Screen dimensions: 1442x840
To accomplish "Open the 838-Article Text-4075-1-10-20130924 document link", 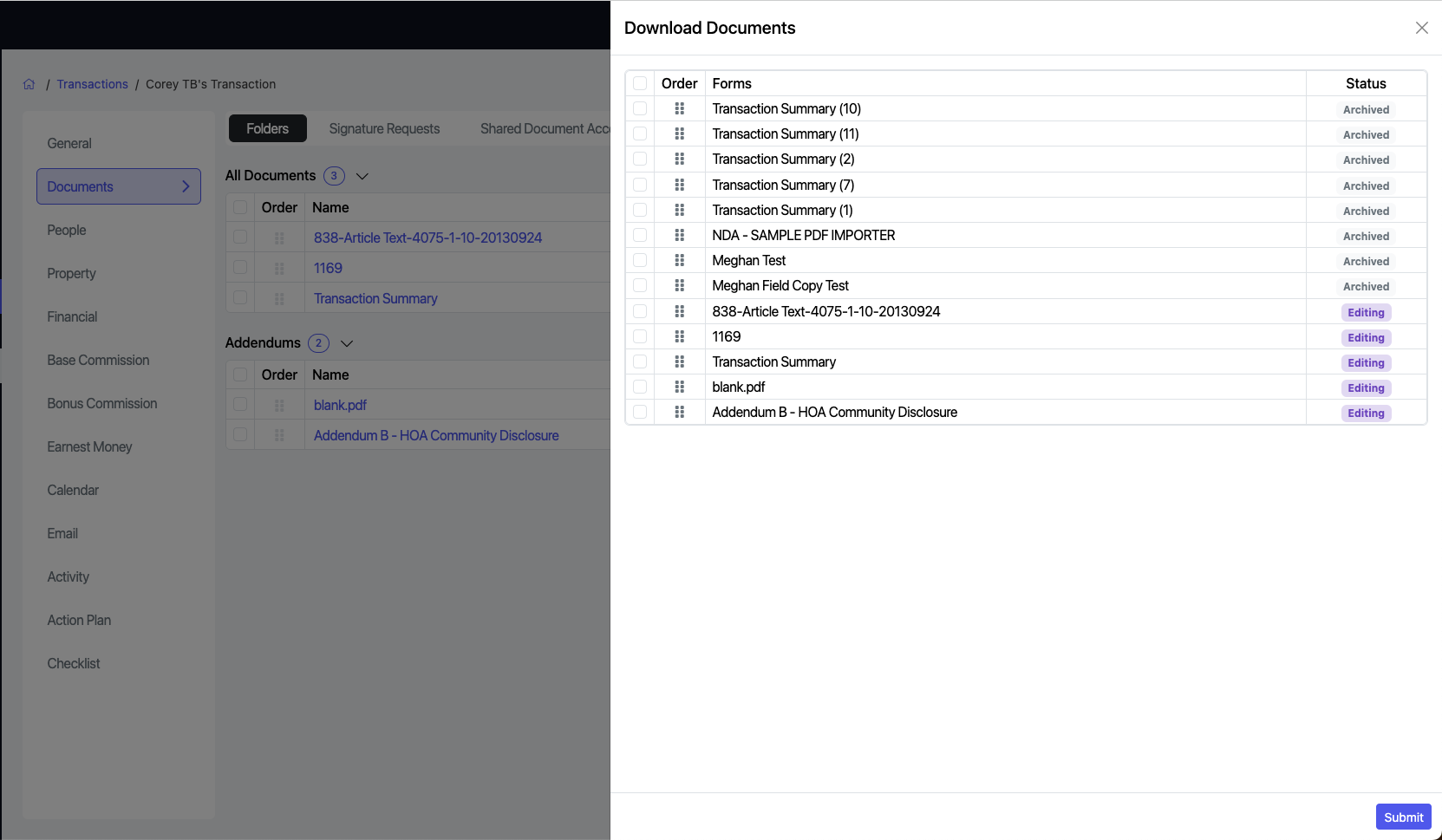I will [427, 238].
